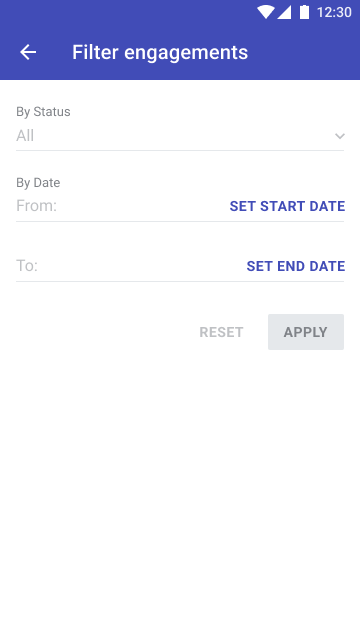The height and width of the screenshot is (640, 360).
Task: Select the 'By Date' label
Action: (38, 182)
